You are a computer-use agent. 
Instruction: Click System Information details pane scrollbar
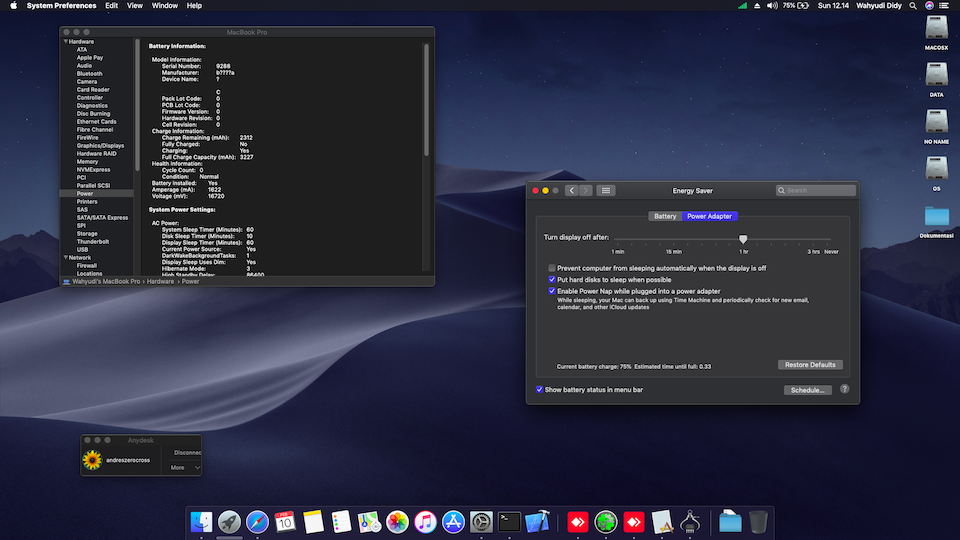click(426, 99)
